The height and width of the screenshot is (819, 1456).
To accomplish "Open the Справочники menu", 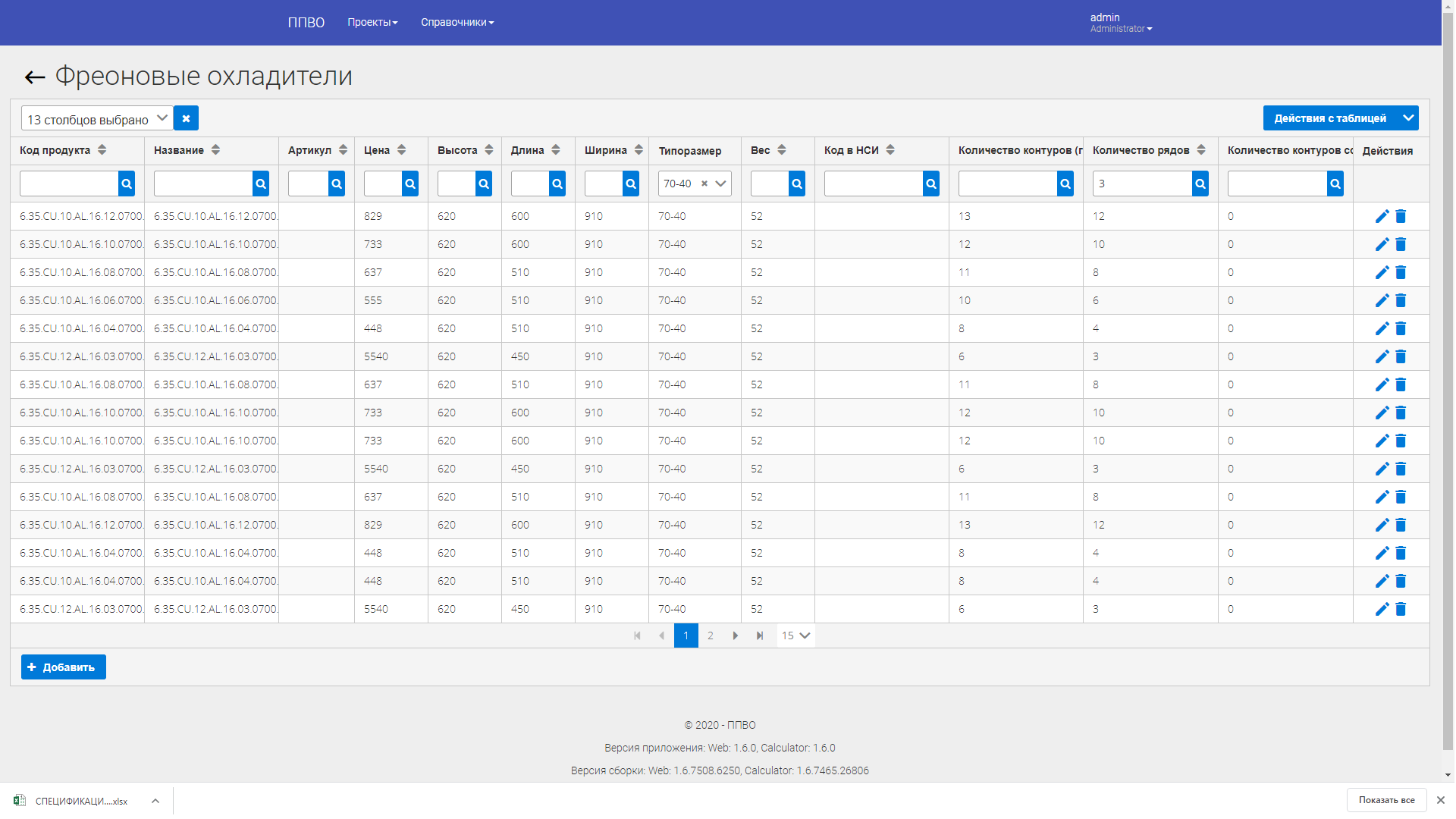I will click(457, 23).
